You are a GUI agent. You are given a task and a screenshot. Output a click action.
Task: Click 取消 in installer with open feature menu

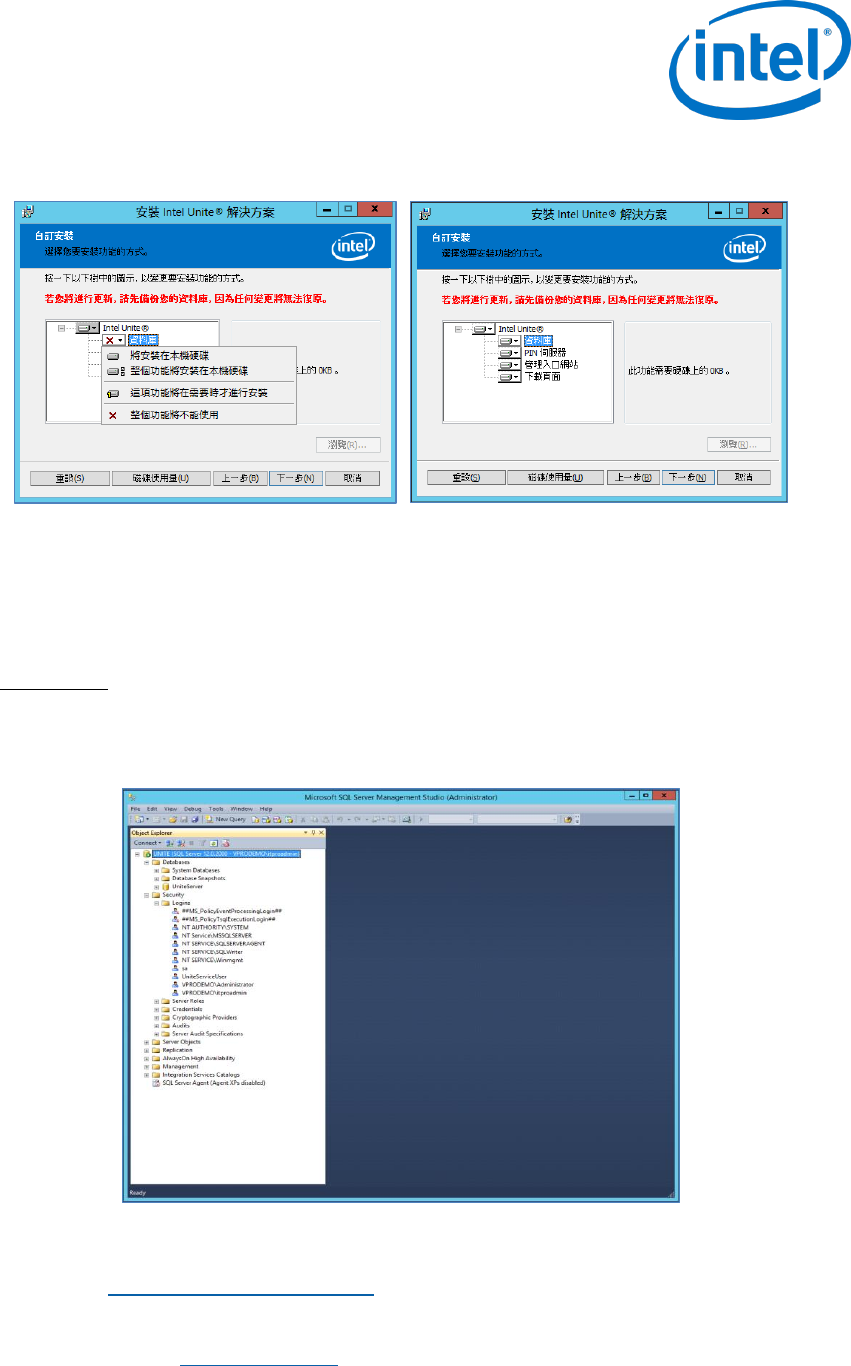pos(351,478)
